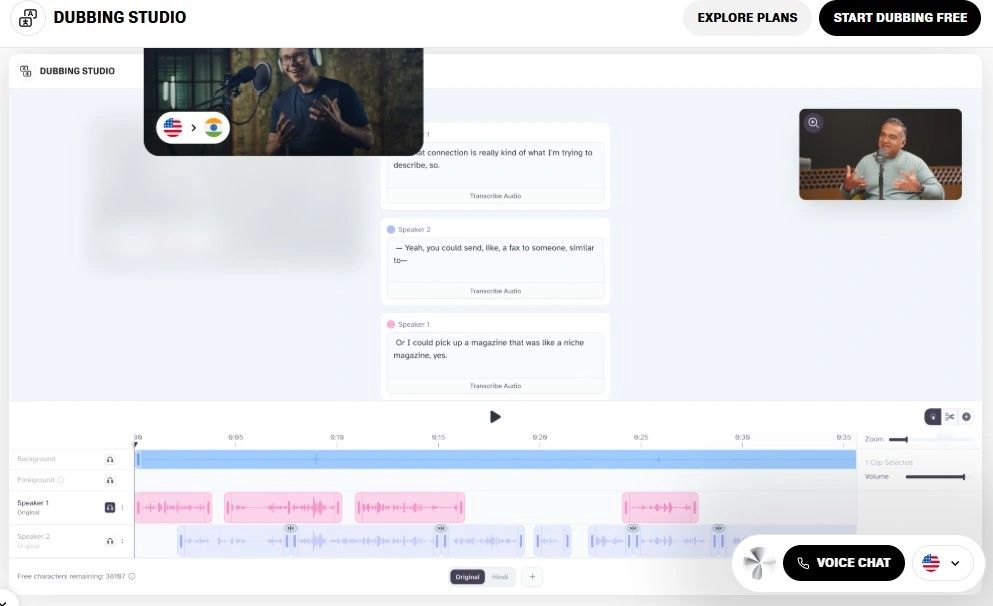The image size is (993, 606).
Task: Click the Speaker 1 Original track name
Action: point(33,507)
